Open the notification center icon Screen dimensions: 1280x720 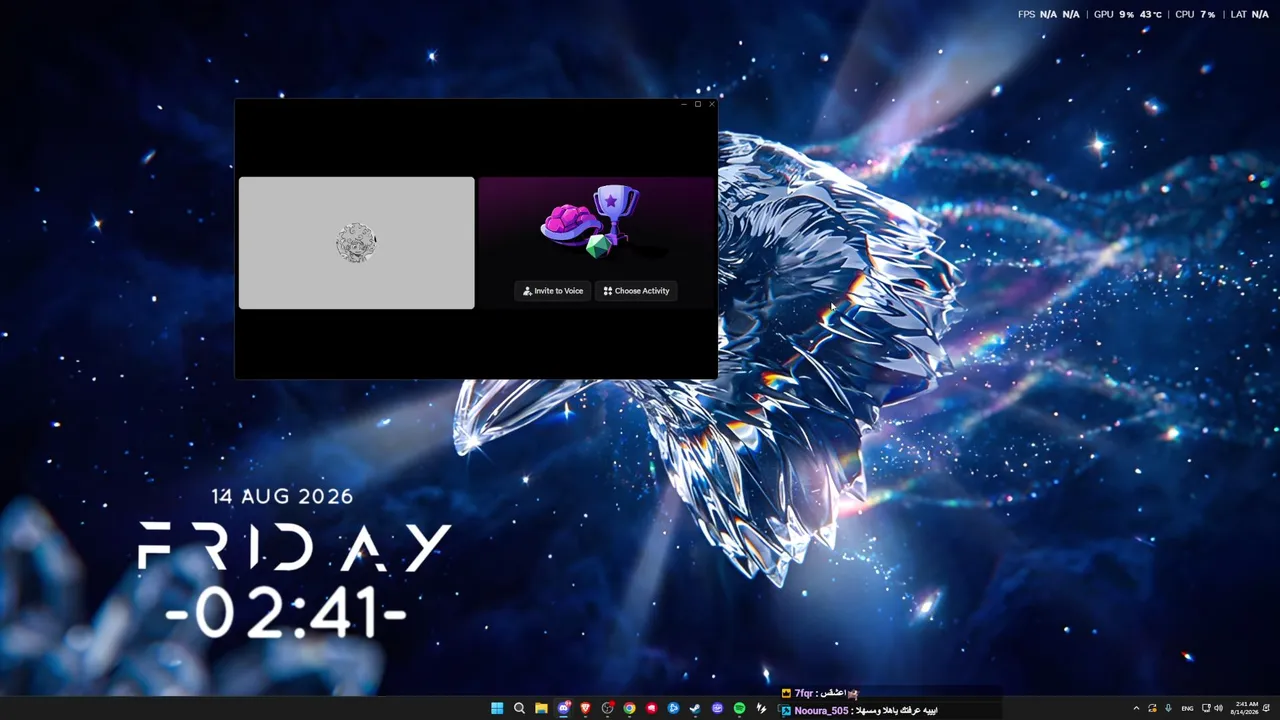point(1267,708)
